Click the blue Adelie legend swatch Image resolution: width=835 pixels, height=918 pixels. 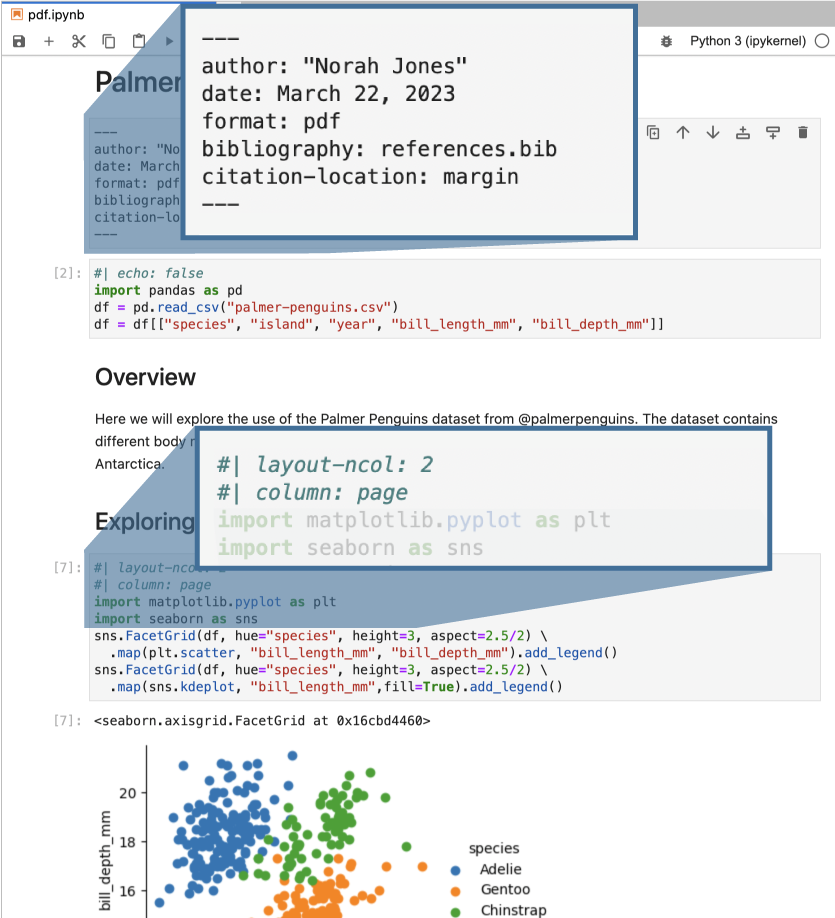456,871
